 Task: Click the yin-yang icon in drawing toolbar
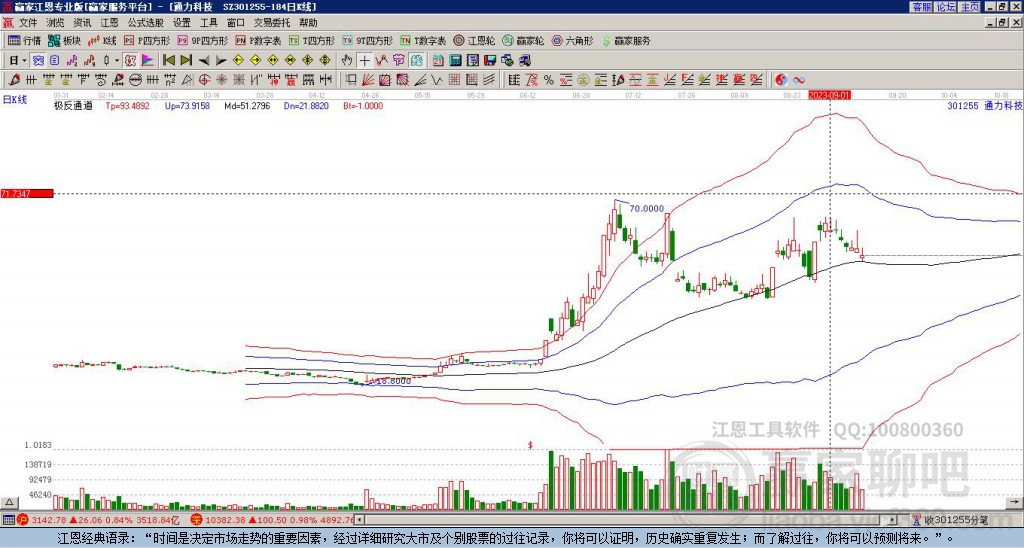[x=781, y=80]
